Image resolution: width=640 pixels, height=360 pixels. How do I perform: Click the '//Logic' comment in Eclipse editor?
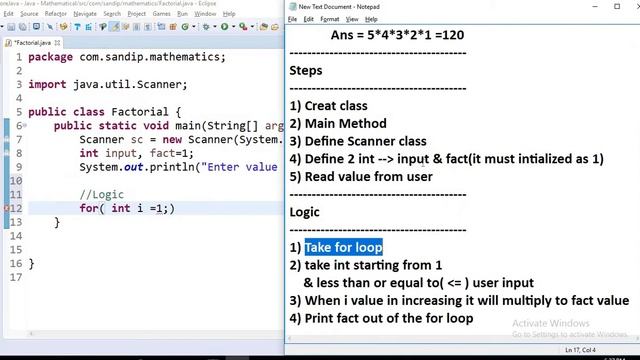tap(102, 195)
